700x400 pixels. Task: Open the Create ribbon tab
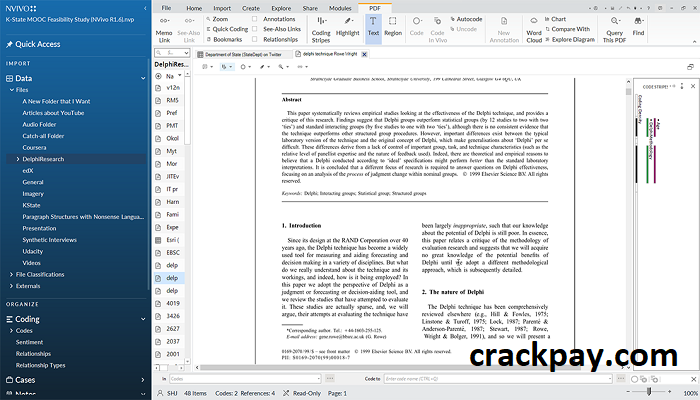(250, 8)
